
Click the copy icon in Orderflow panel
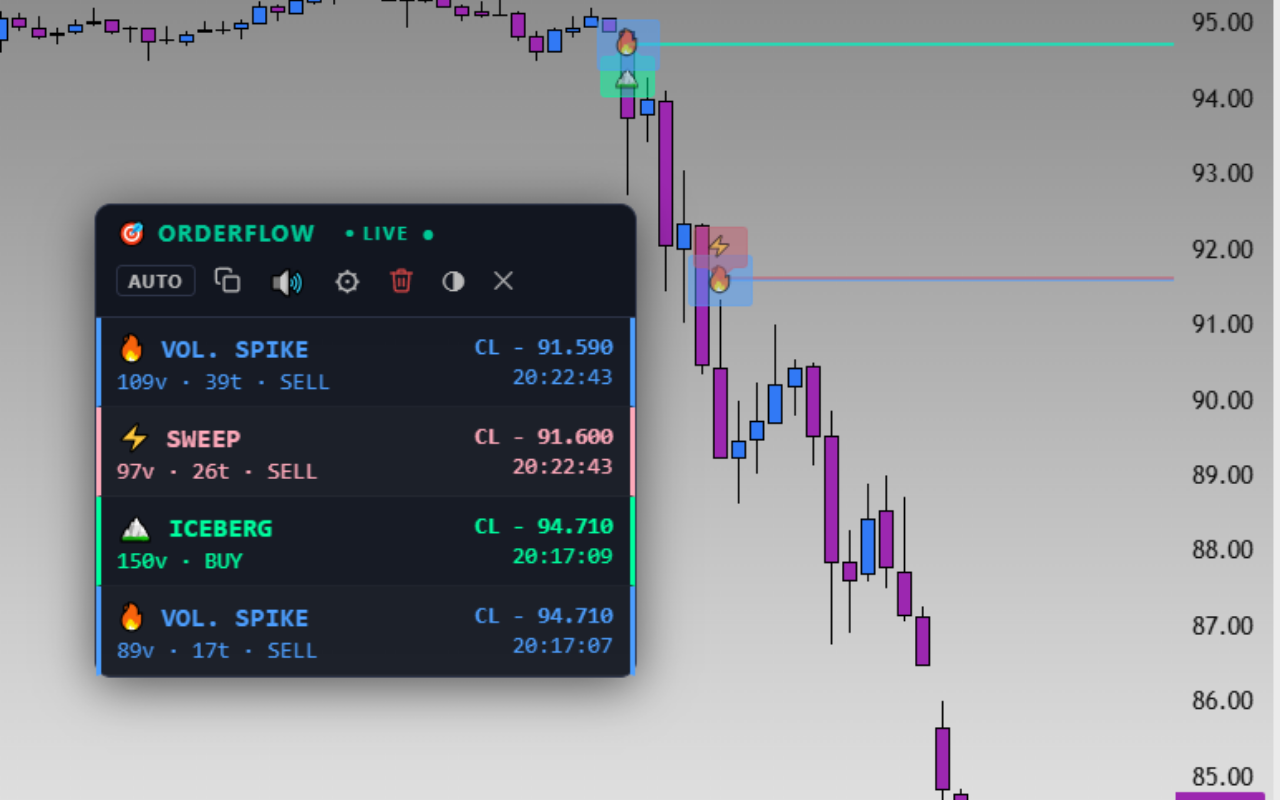228,281
